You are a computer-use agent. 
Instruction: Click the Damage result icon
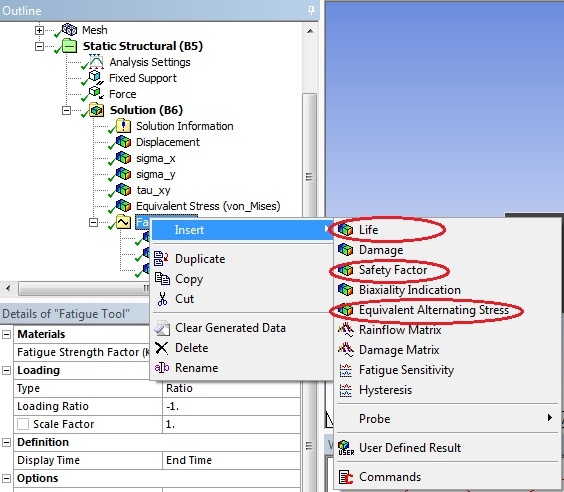click(346, 250)
